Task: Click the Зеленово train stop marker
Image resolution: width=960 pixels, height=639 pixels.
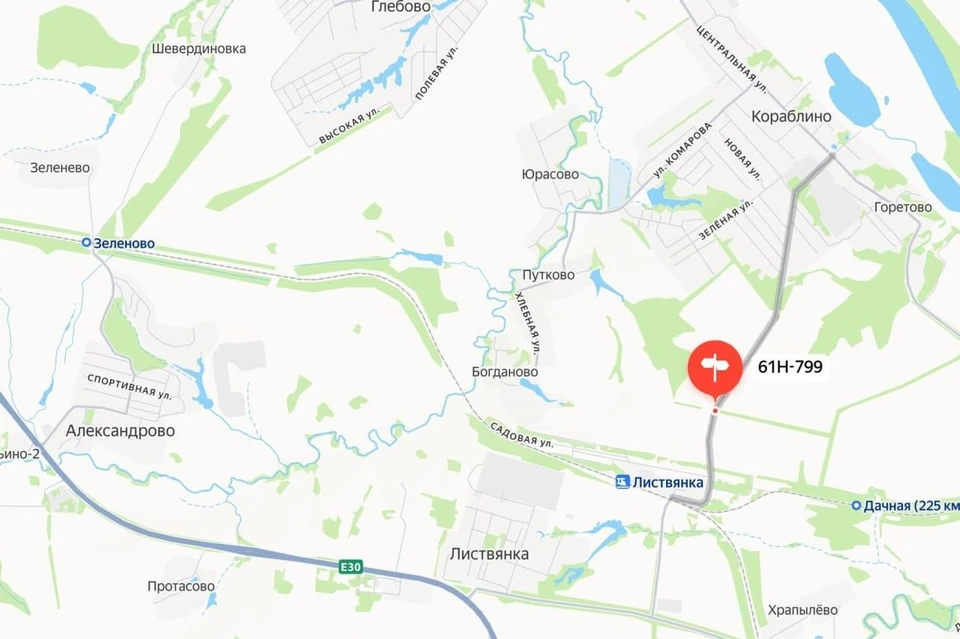Action: tap(86, 243)
